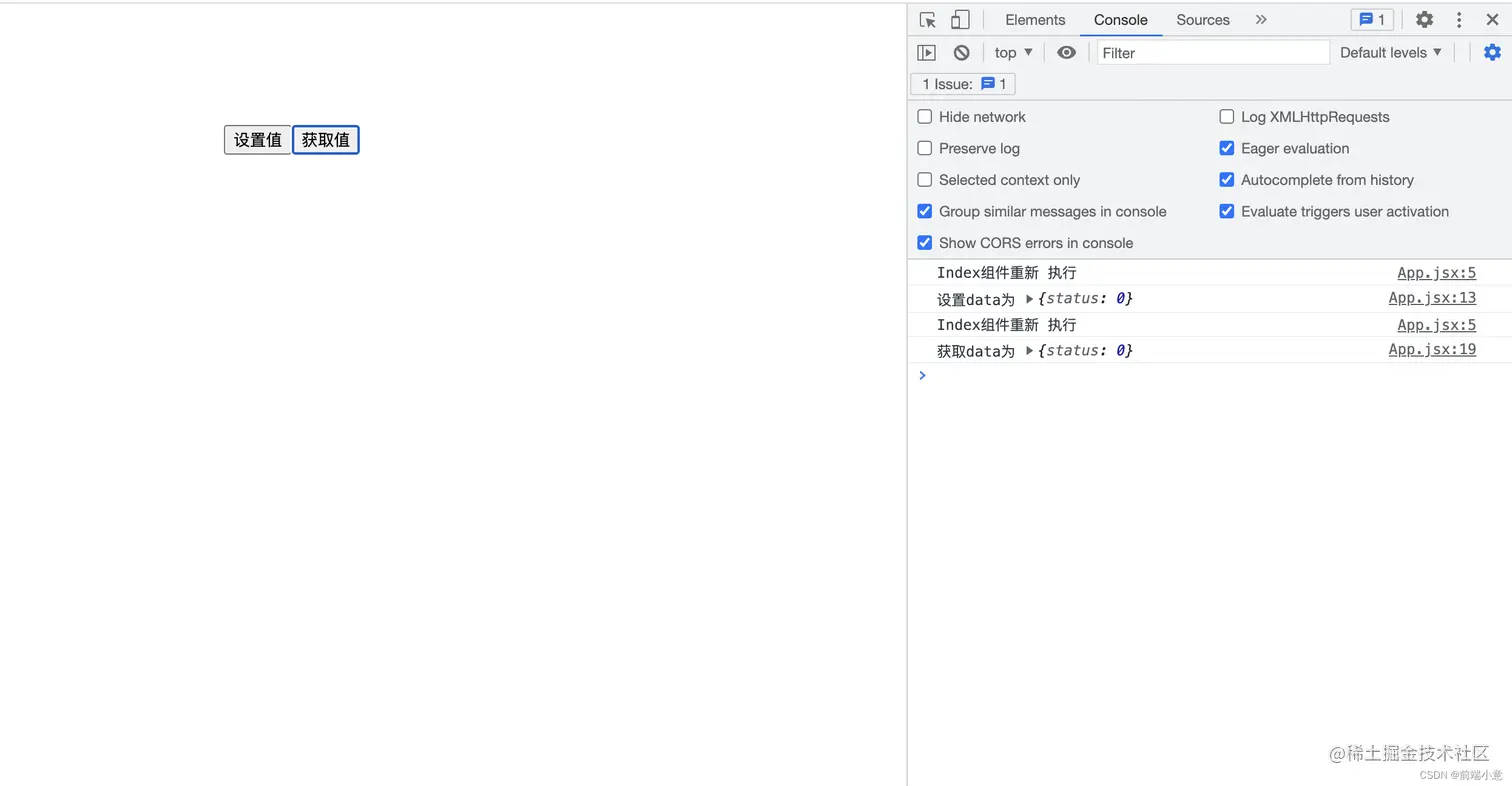Select the first Index组件重新 执行 log message
Image resolution: width=1512 pixels, height=786 pixels.
coord(1007,273)
